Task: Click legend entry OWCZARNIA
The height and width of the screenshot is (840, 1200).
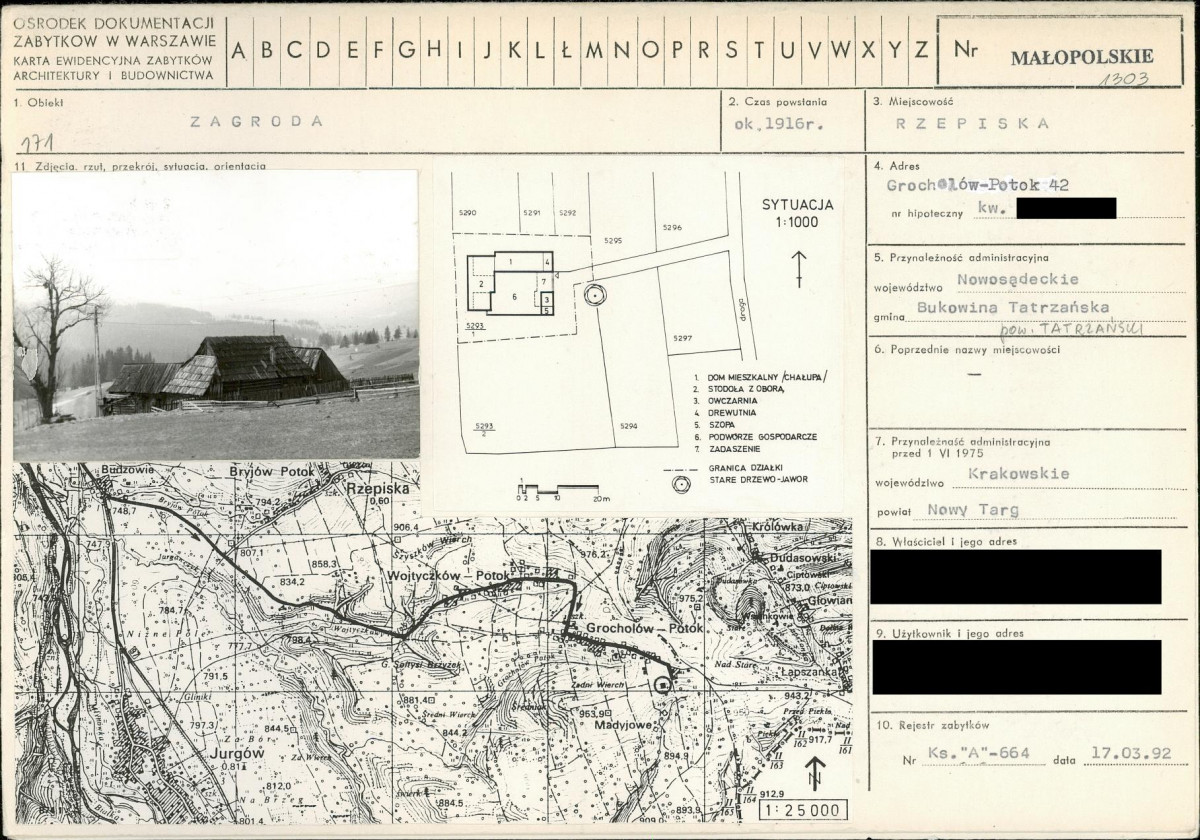Action: (x=732, y=401)
